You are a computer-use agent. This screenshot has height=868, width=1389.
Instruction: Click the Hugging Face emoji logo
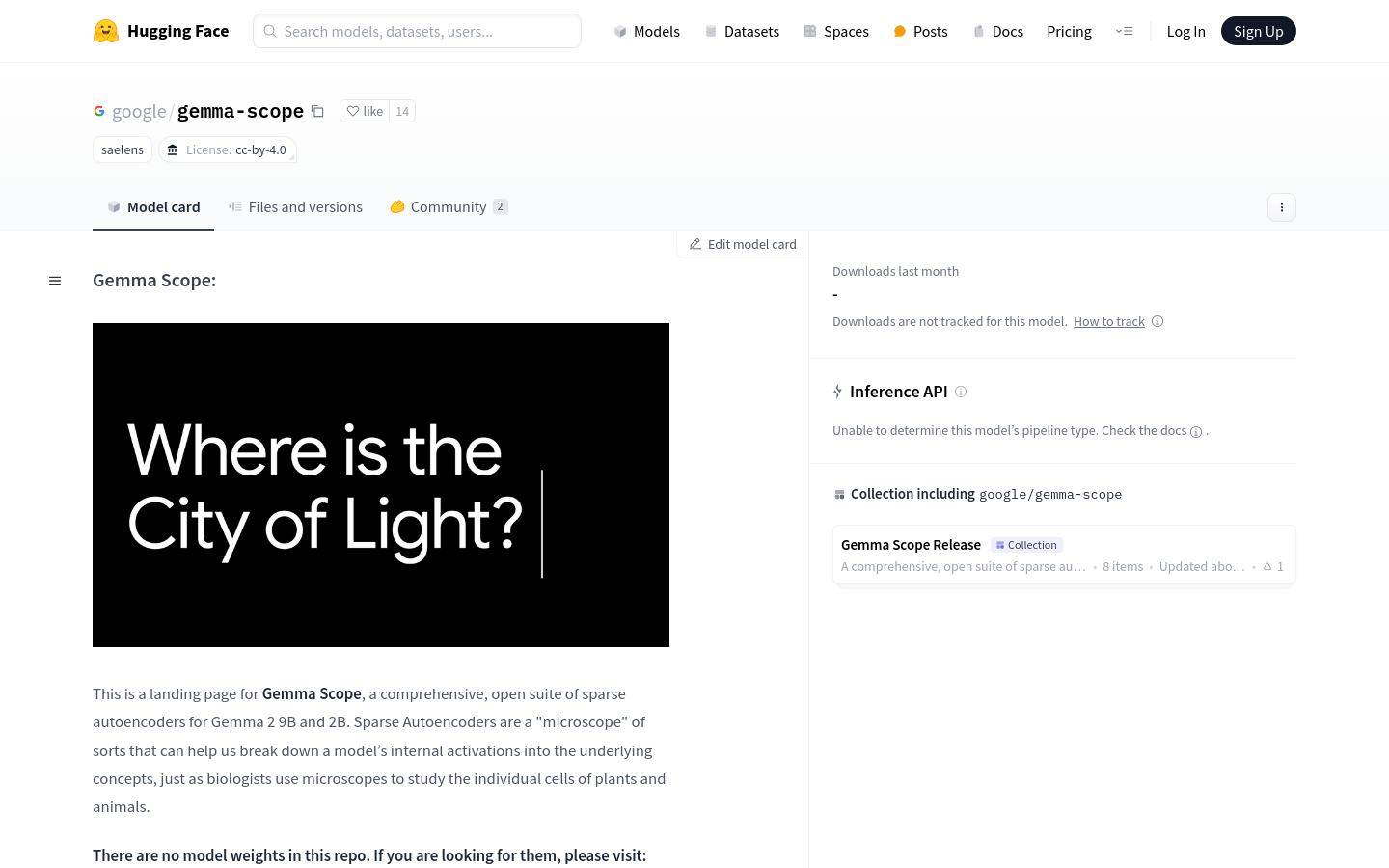click(x=106, y=31)
